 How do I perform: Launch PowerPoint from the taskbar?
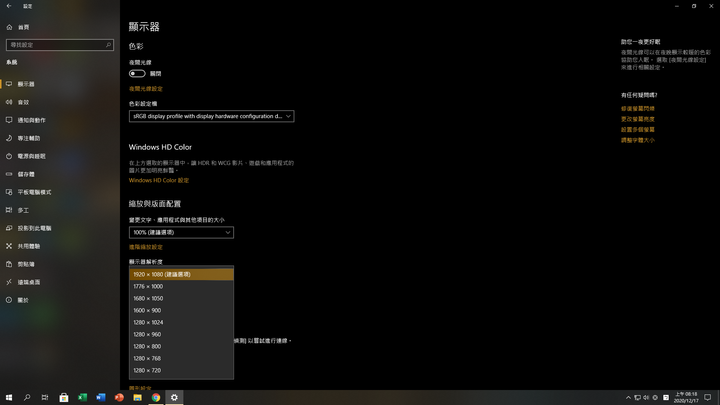pos(119,398)
